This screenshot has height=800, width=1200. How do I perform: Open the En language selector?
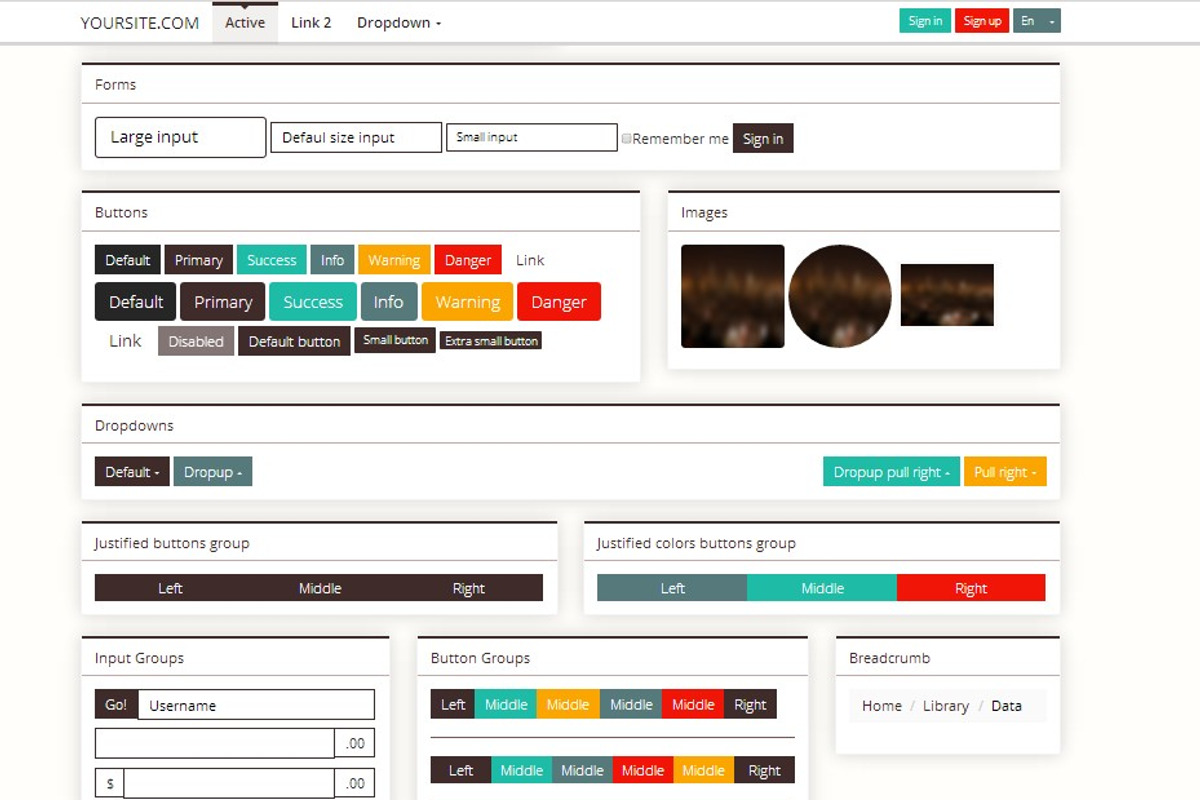1036,19
